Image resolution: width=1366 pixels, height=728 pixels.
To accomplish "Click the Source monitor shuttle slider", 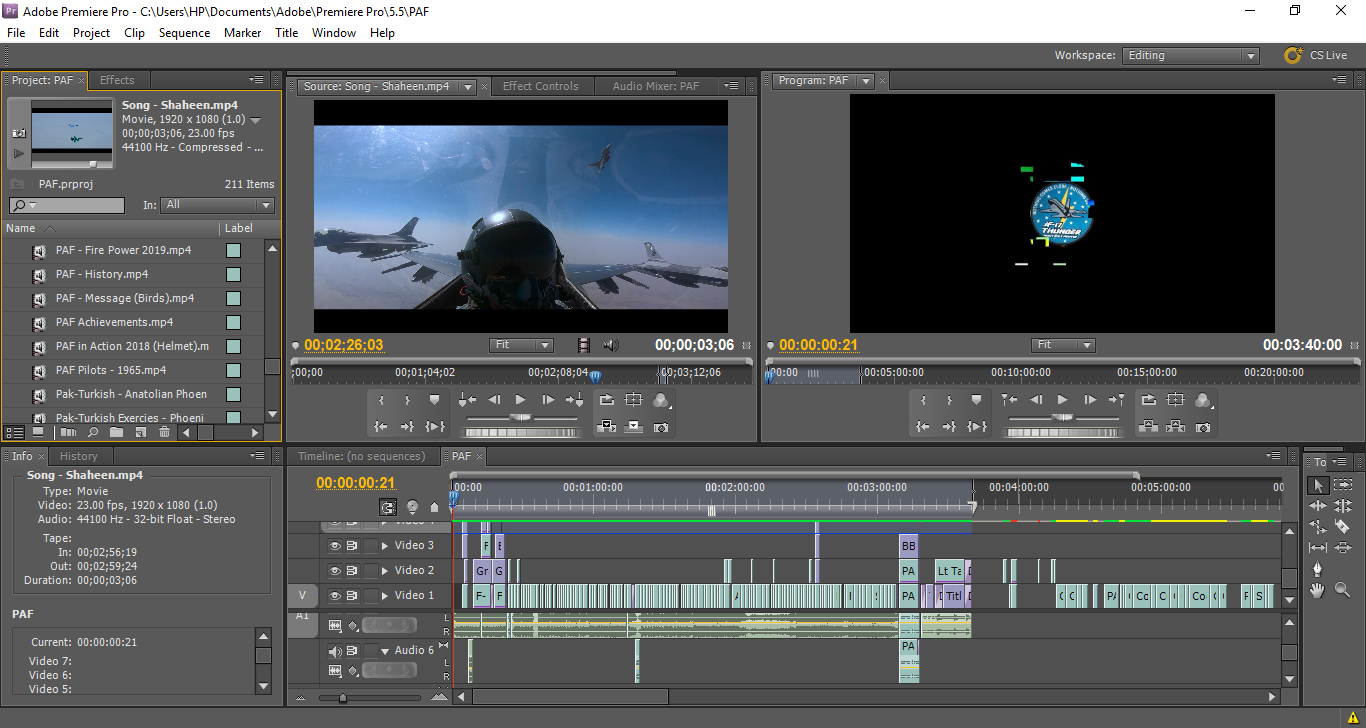I will point(520,418).
